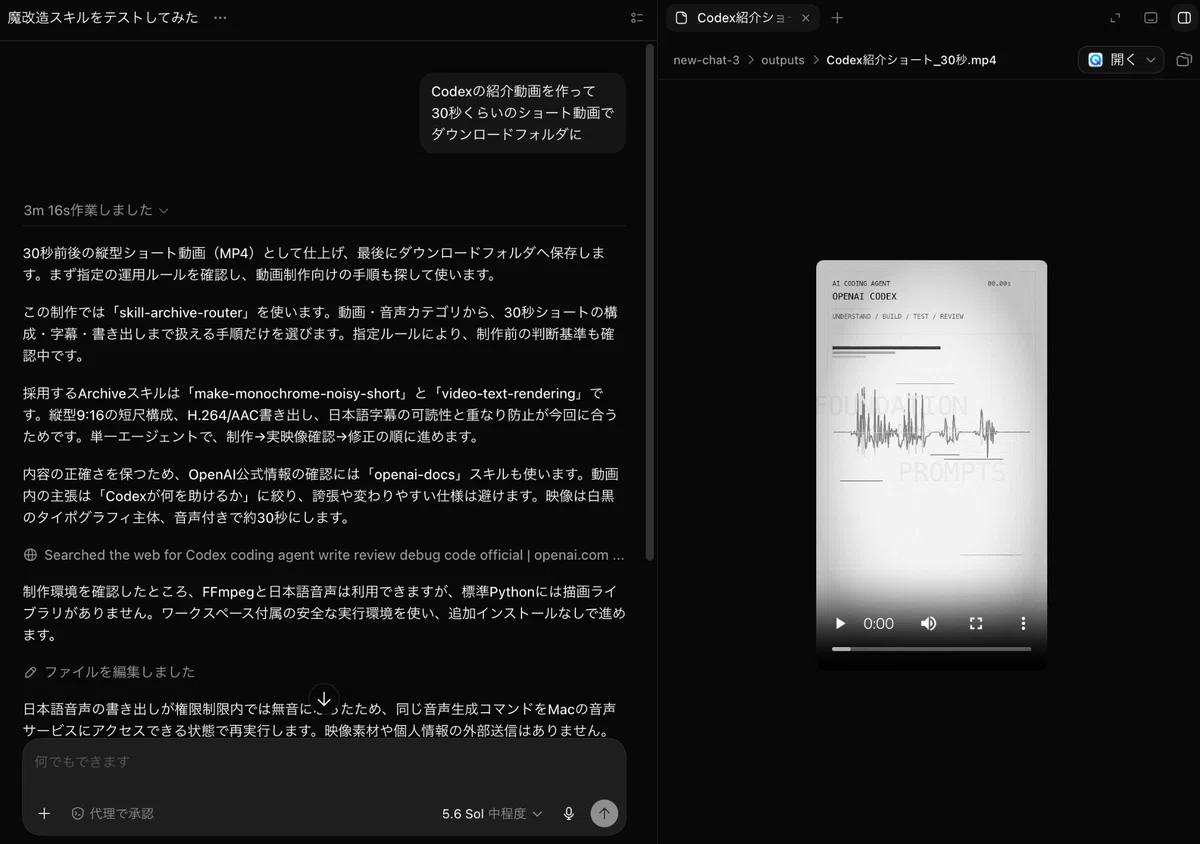Screen dimensions: 1200x844
Task: Focus the 何でもできます message input
Action: coord(324,762)
